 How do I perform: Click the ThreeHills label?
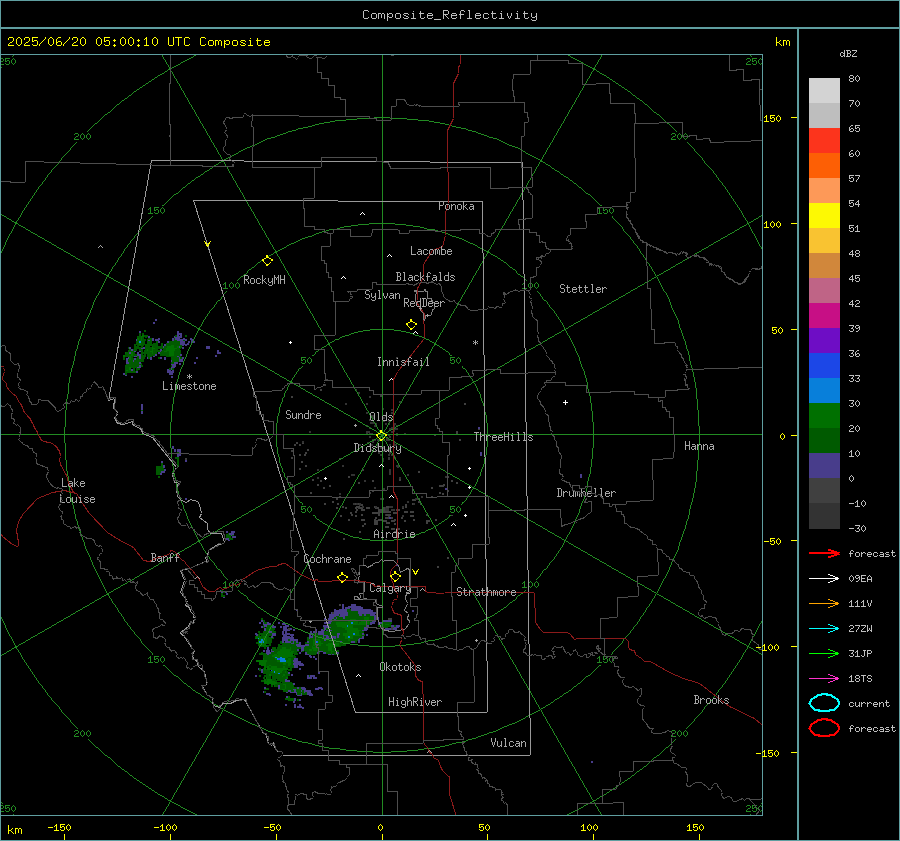(x=503, y=437)
